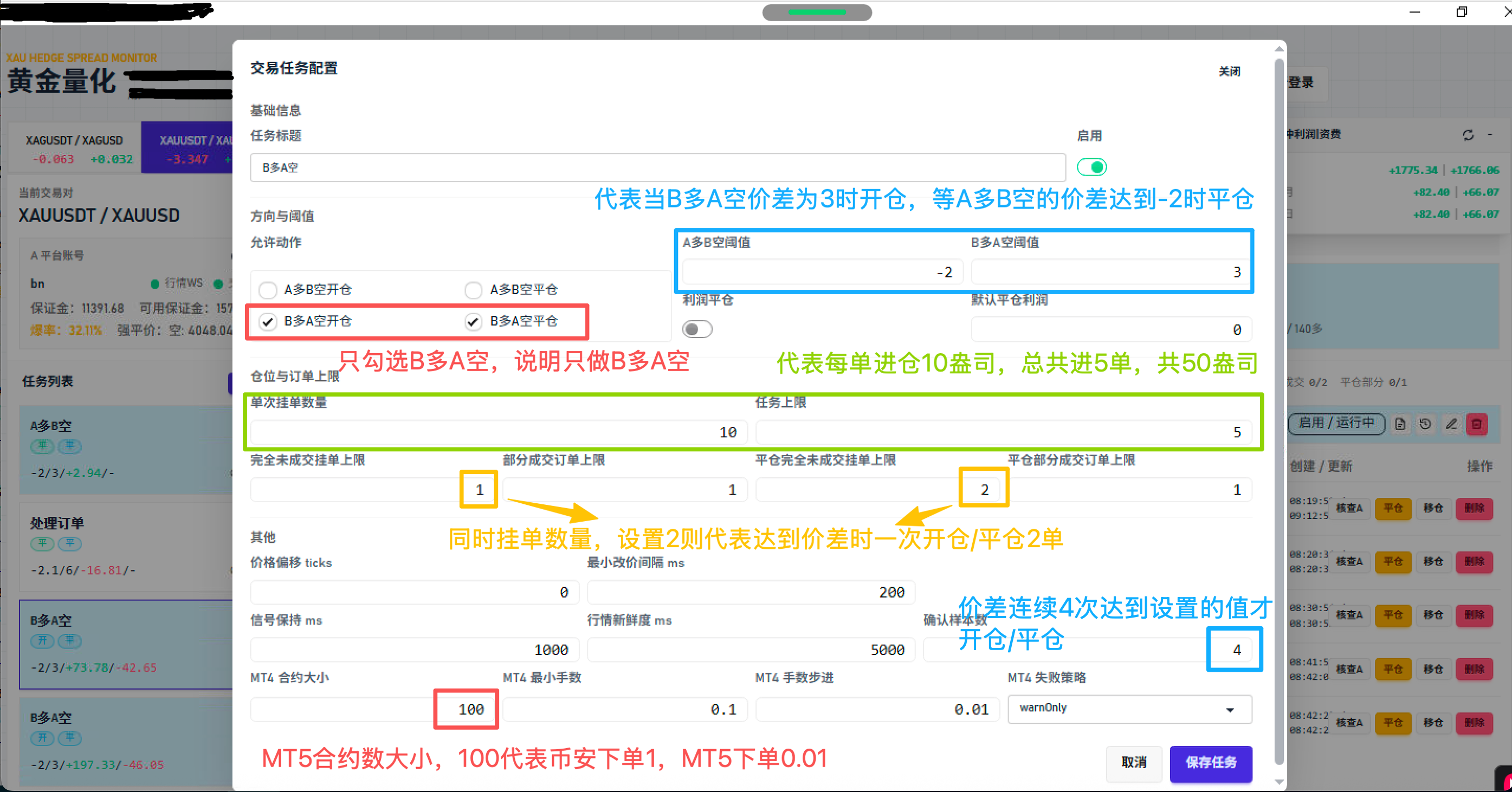Click the dialog scrollbar up arrow
1512x792 pixels.
1280,49
